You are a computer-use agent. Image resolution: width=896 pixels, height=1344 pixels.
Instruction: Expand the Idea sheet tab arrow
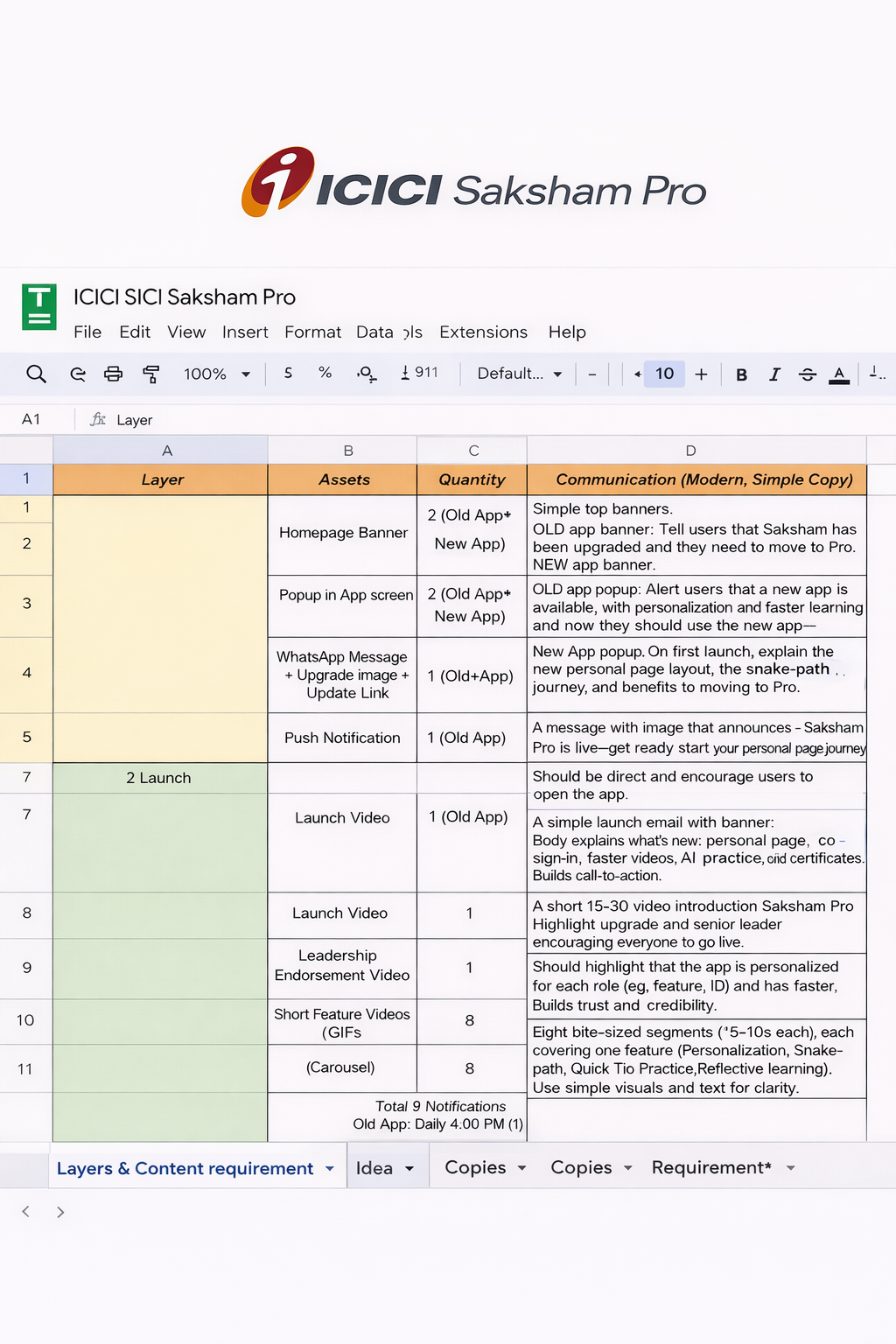pos(409,1169)
